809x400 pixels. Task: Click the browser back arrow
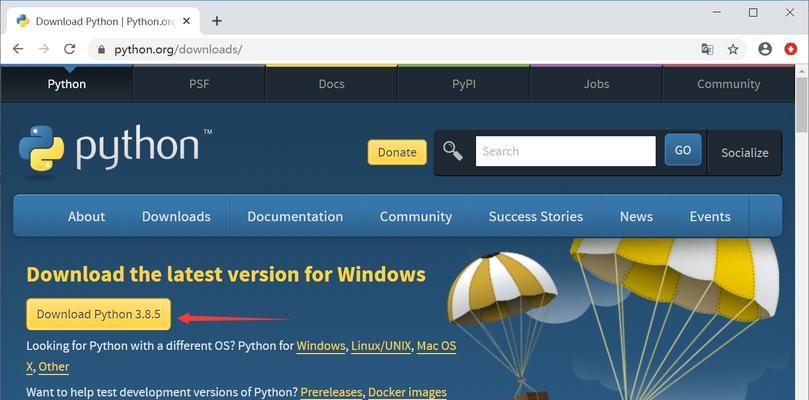[x=18, y=49]
